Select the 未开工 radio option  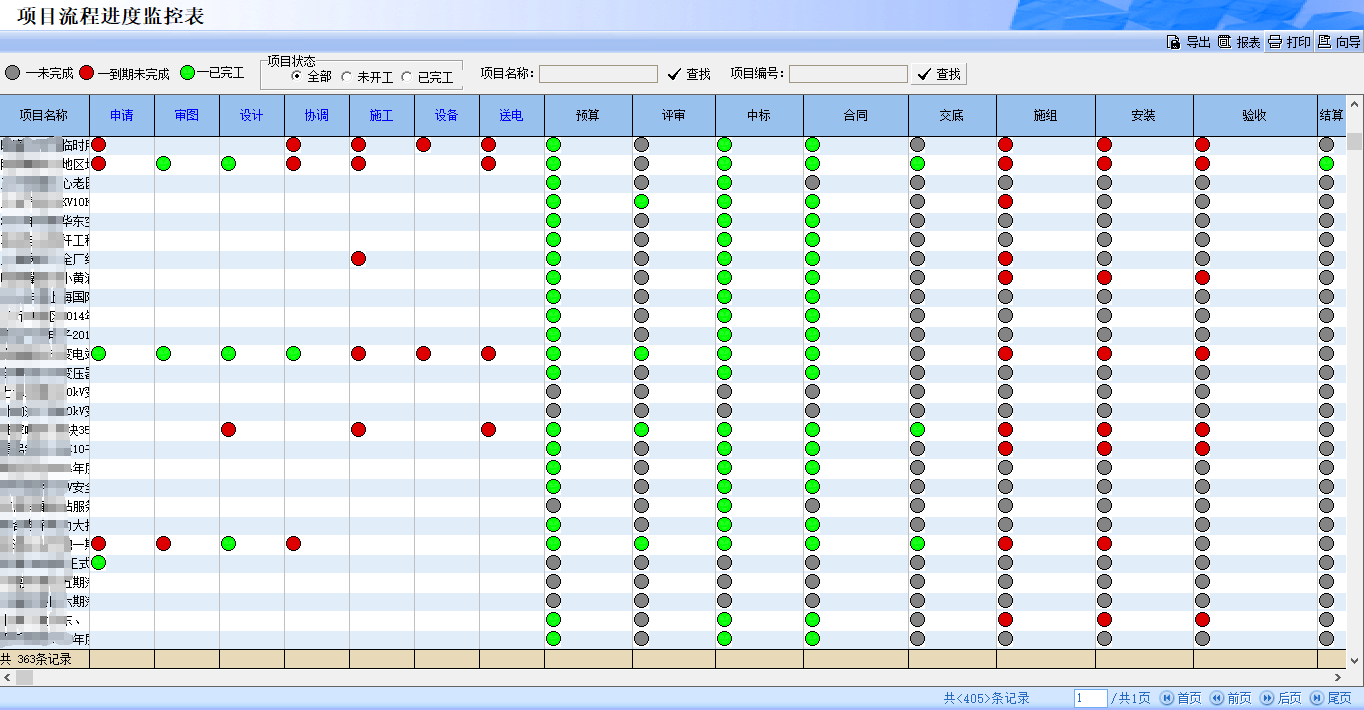pyautogui.click(x=346, y=76)
